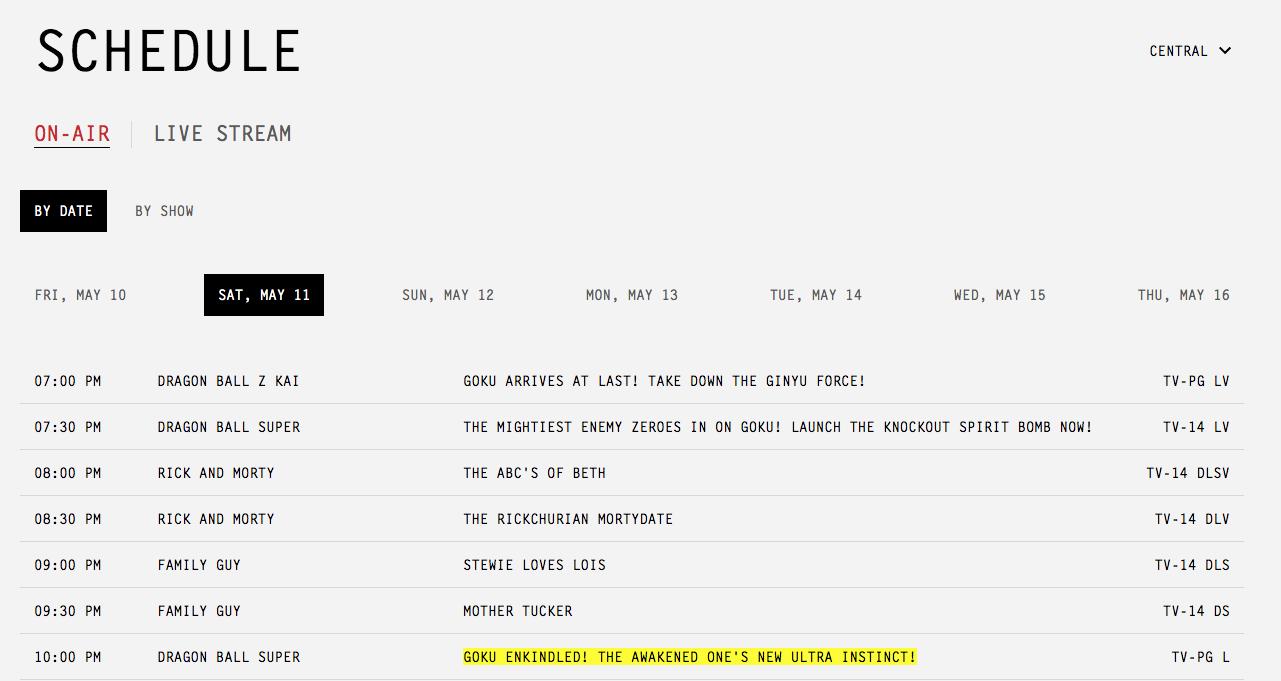Click the TV-14 LV rating

coord(1196,427)
